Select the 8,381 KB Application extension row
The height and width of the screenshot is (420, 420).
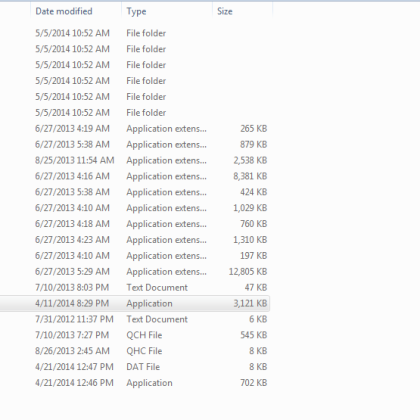click(135, 176)
